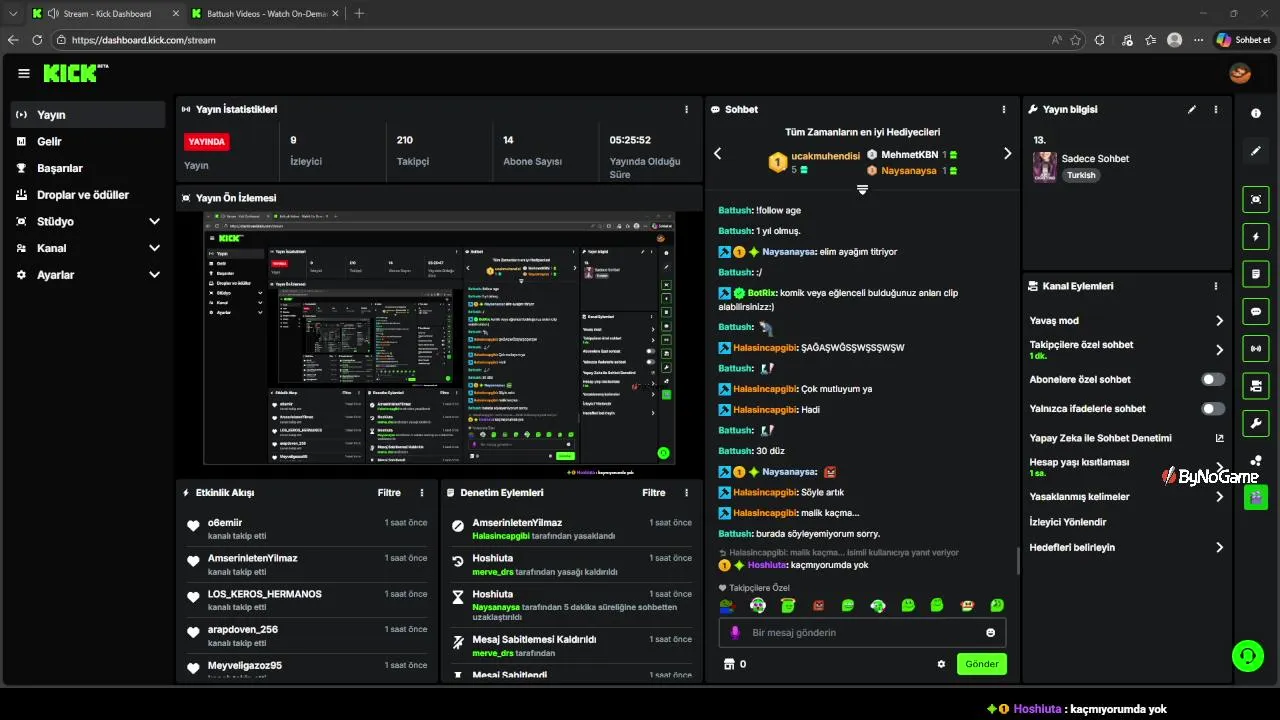The height and width of the screenshot is (720, 1280).
Task: Click the browser address bar URL
Action: coord(144,40)
